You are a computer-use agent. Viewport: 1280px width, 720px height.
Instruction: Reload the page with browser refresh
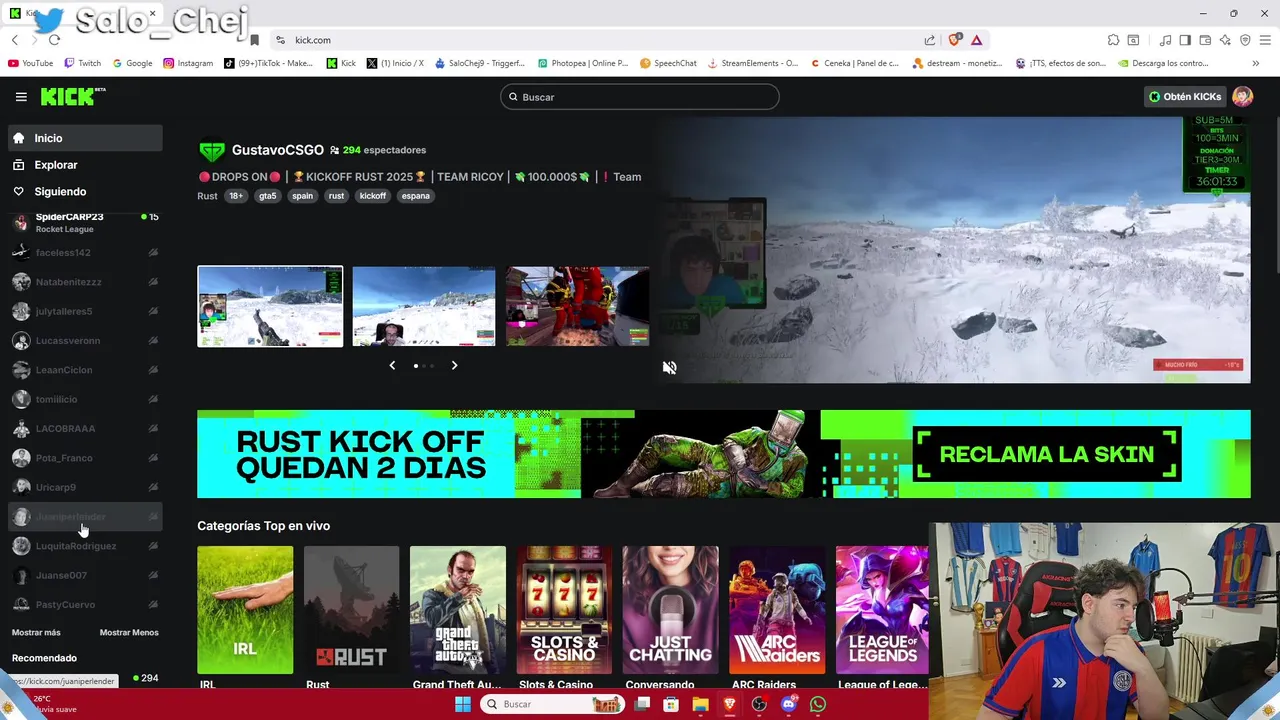54,40
